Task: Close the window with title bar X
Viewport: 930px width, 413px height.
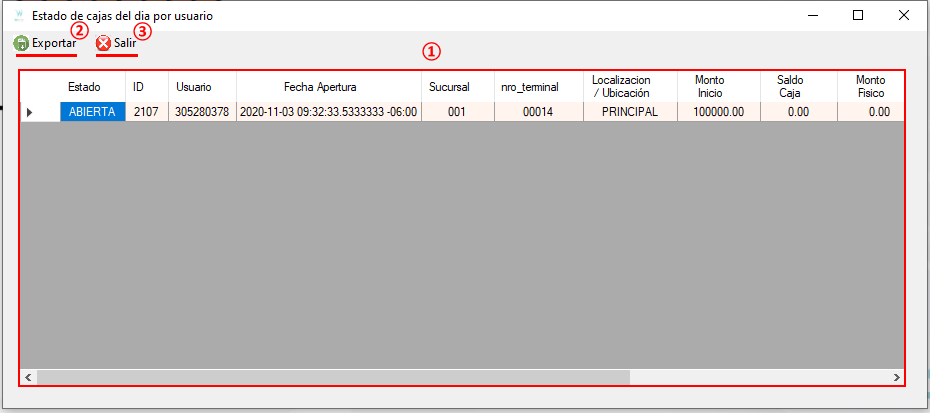Action: tap(904, 16)
